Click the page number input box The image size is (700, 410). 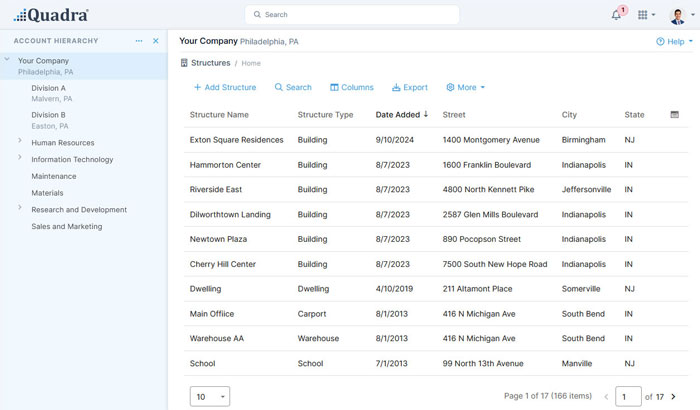click(628, 397)
